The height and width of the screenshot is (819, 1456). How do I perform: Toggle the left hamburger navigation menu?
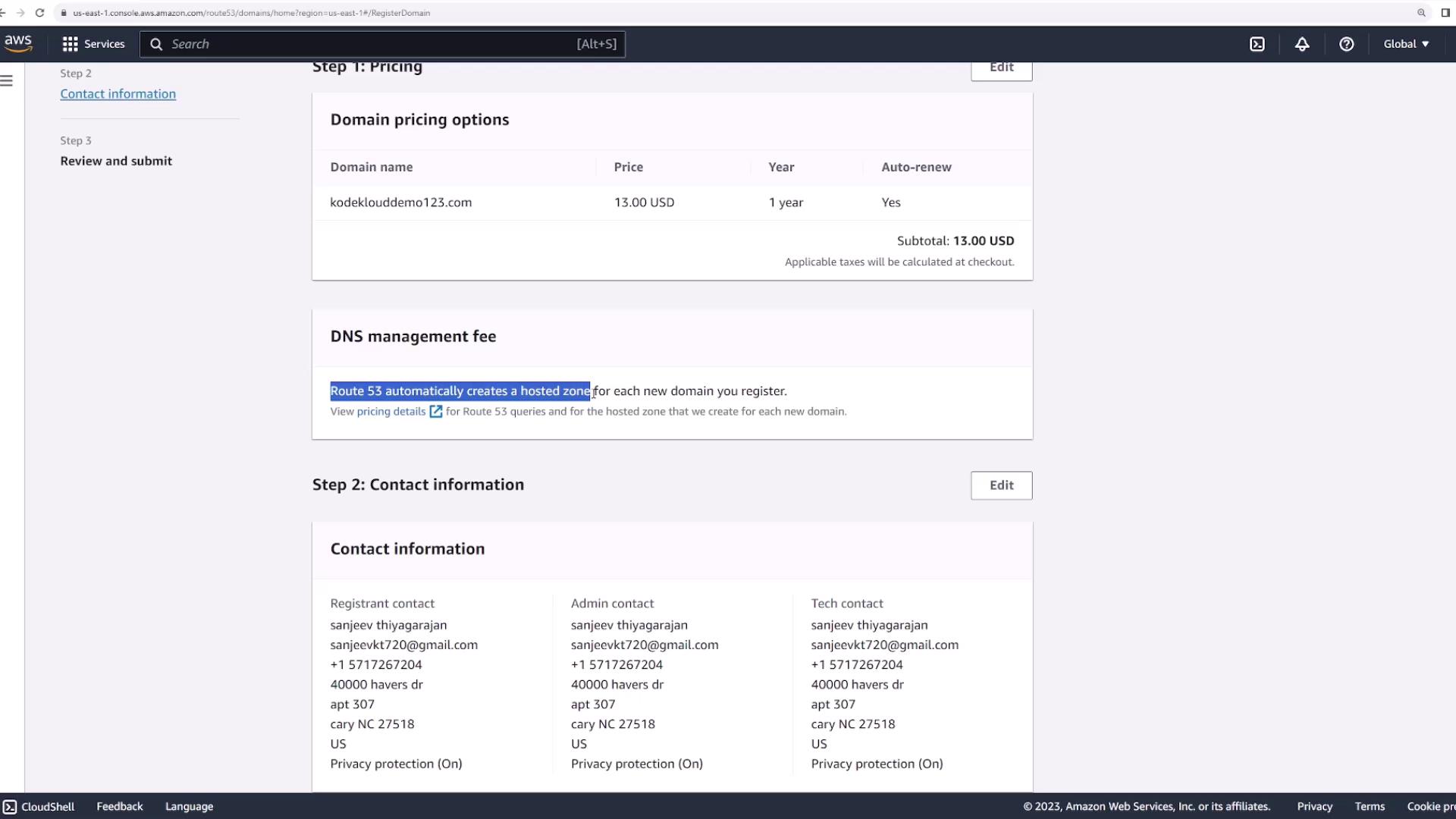coord(7,80)
